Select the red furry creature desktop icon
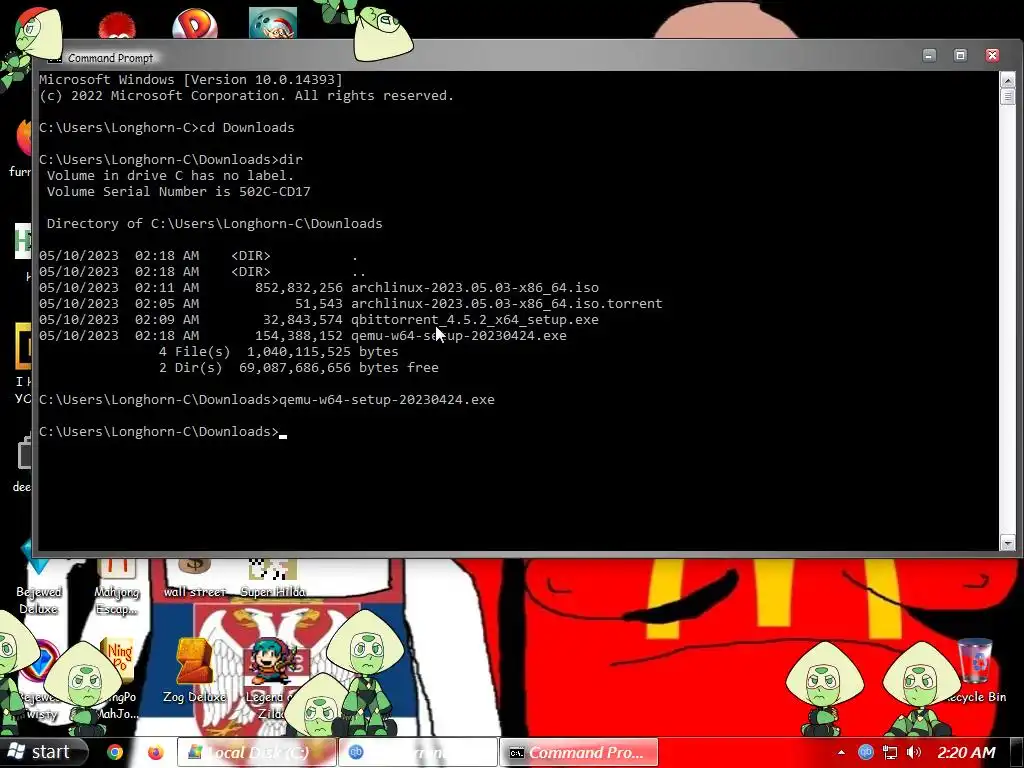 point(116,26)
